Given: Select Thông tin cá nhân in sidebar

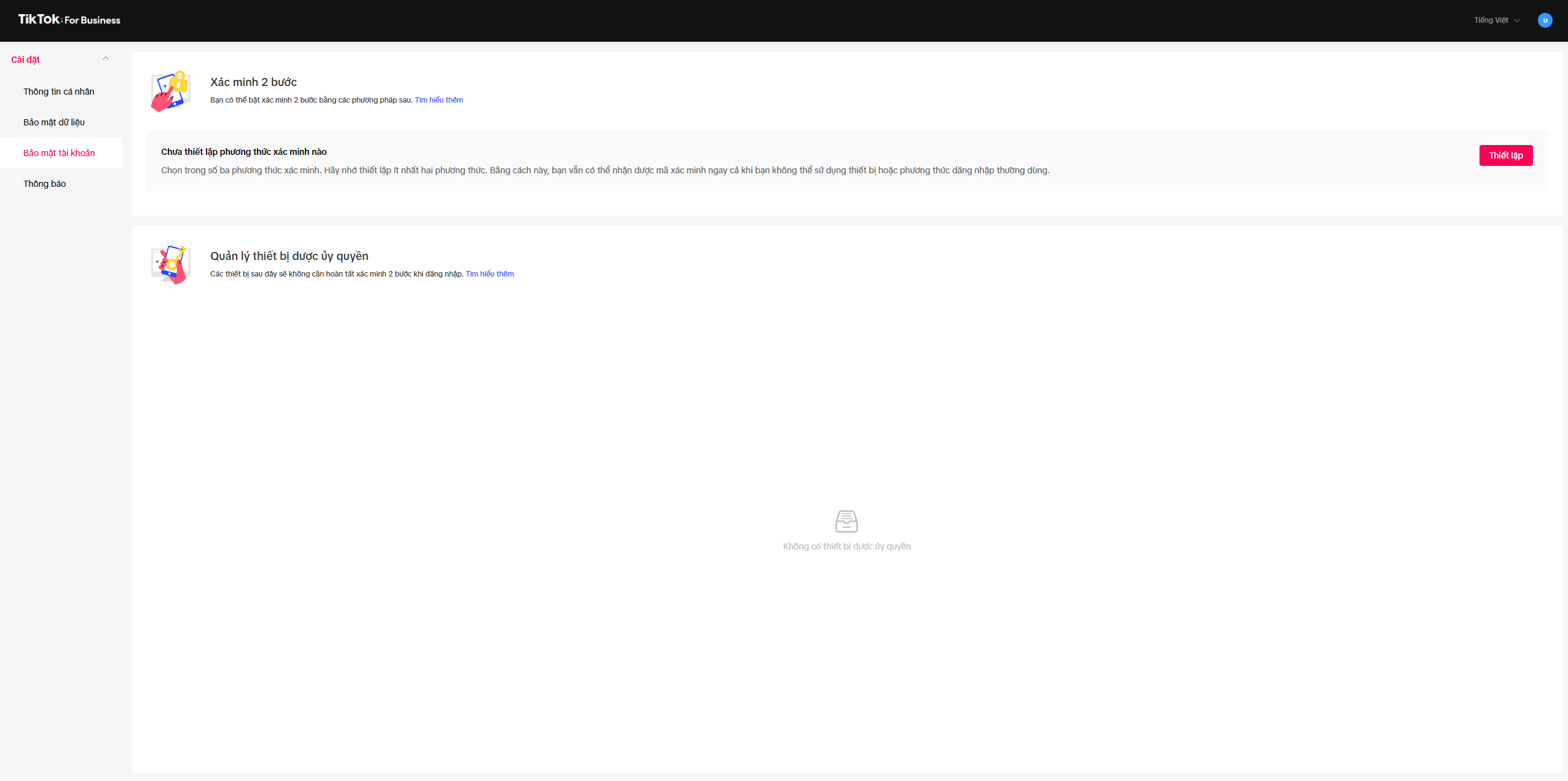Looking at the screenshot, I should click(x=59, y=92).
